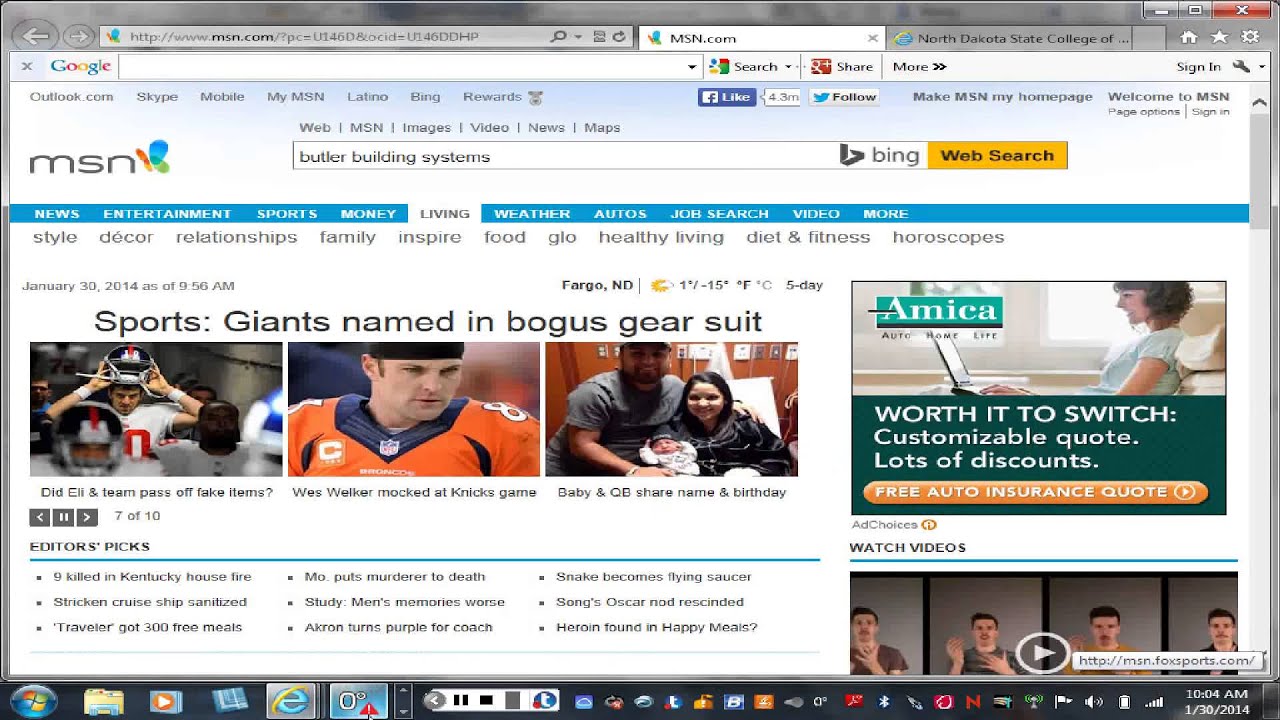The image size is (1280, 720).
Task: Click the Bluetooth tray icon
Action: [884, 702]
